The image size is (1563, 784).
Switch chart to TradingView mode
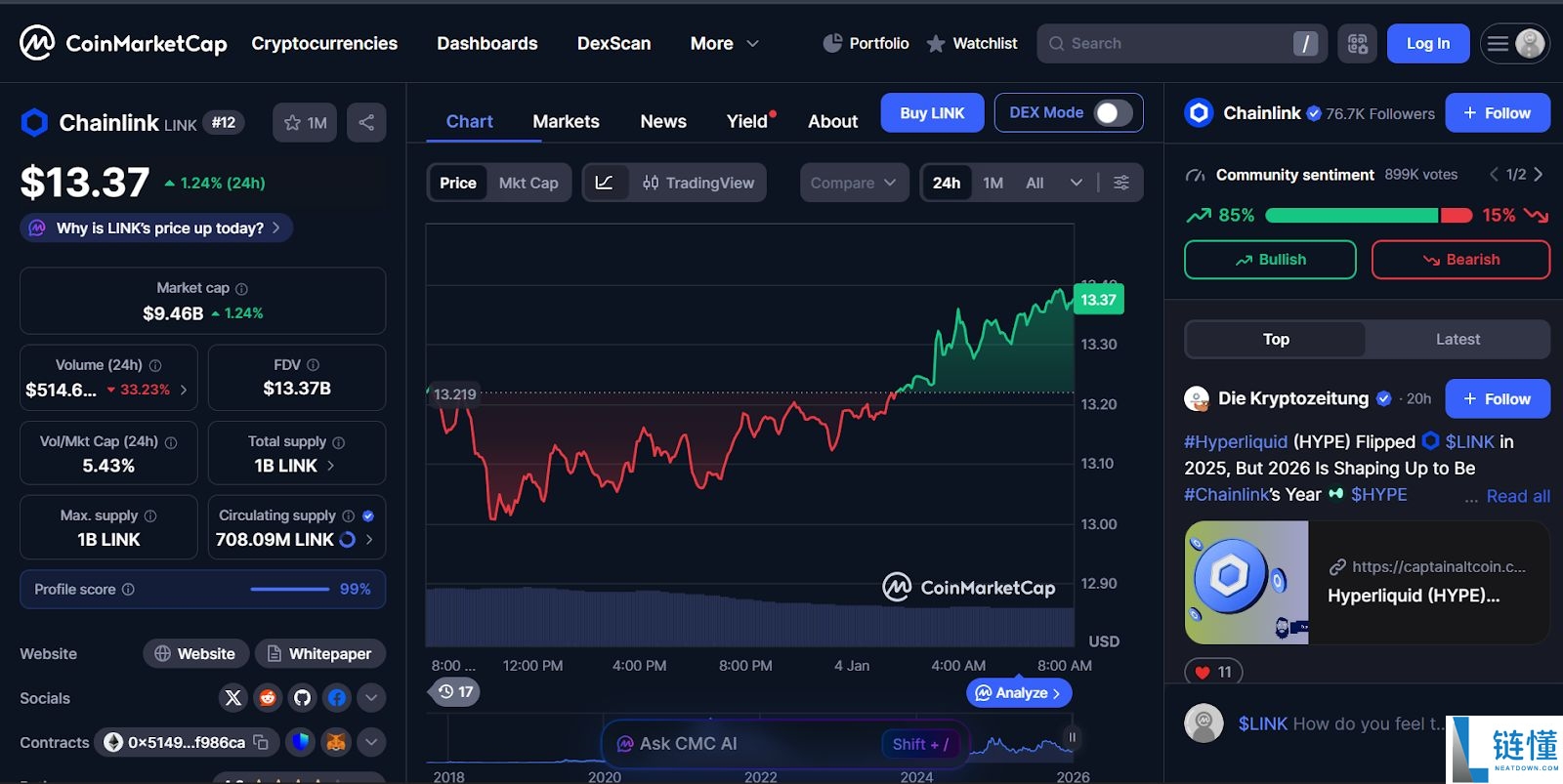coord(697,183)
